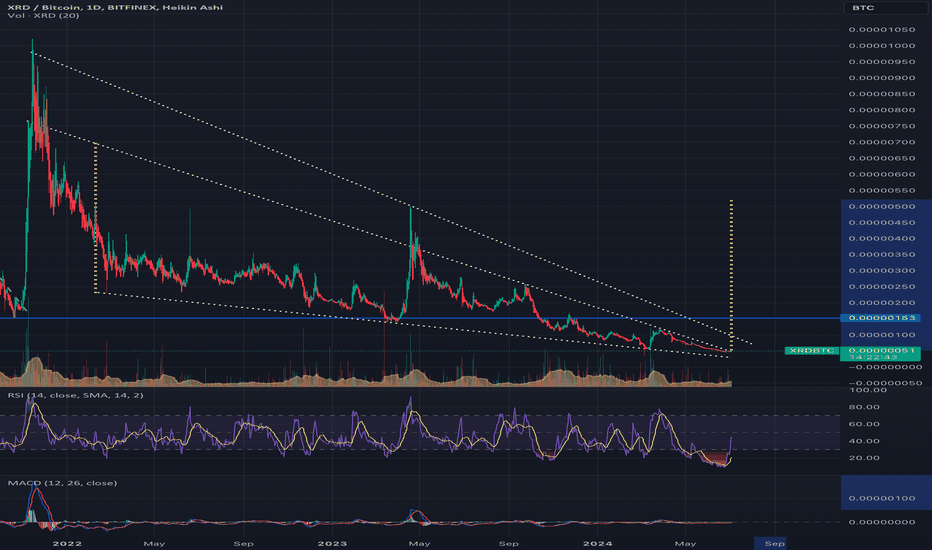Click price axis value 0.00001050
Viewport: 932px width, 550px height.
coord(881,30)
